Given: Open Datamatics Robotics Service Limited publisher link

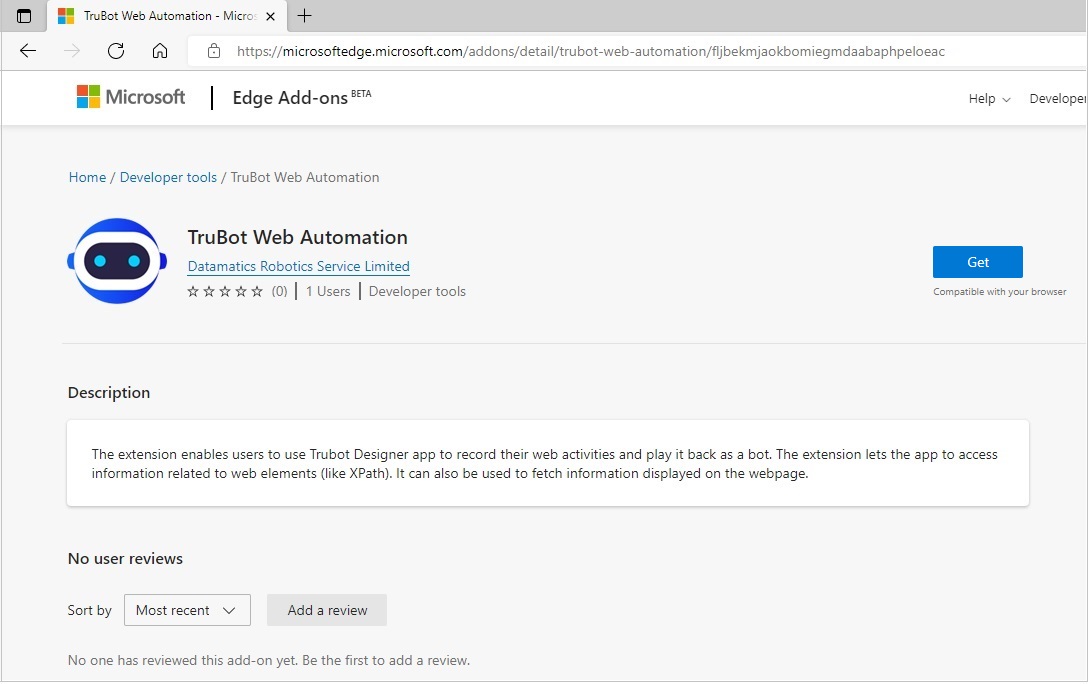Looking at the screenshot, I should click(298, 266).
